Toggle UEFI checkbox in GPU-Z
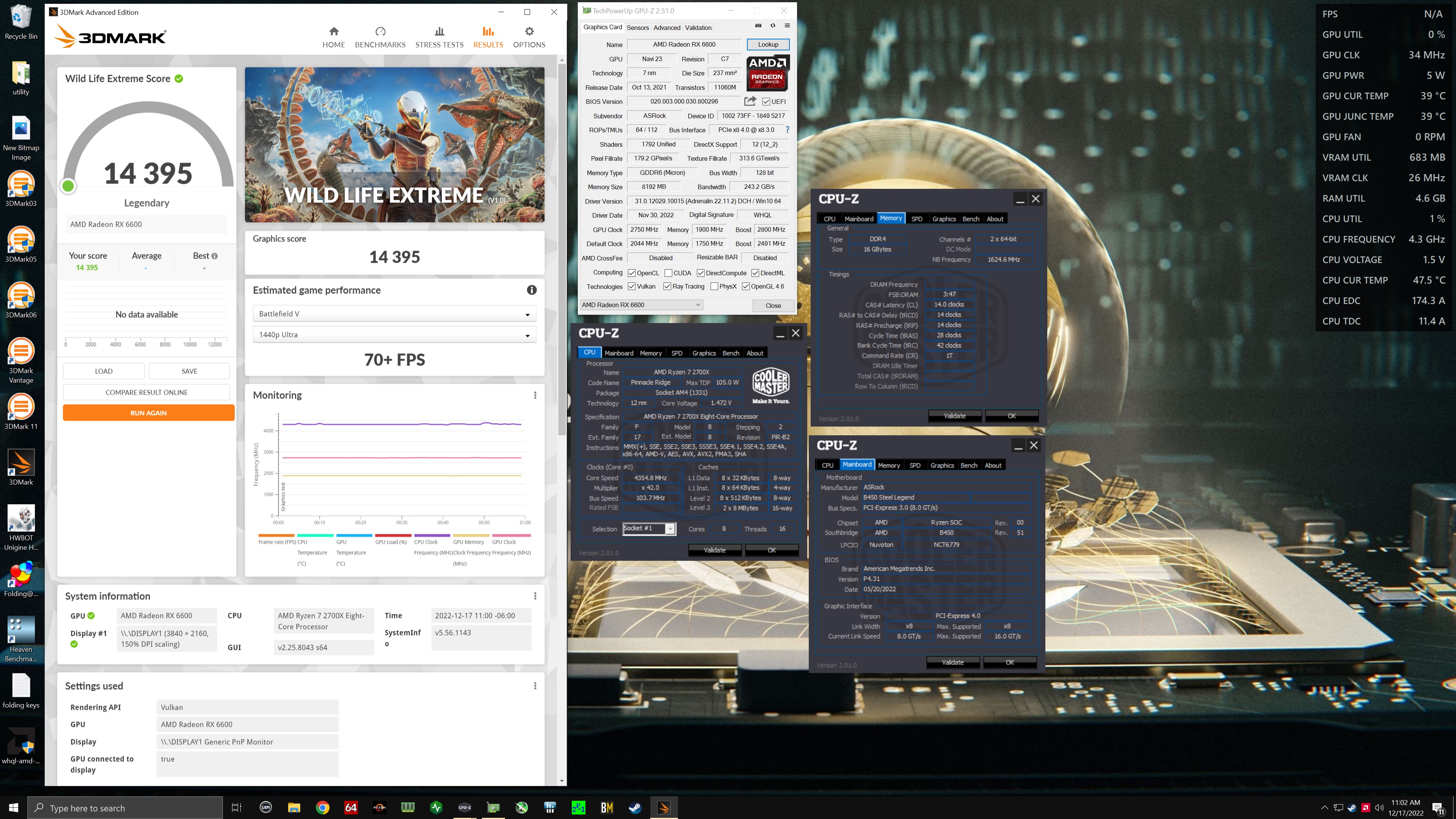Viewport: 1456px width, 819px height. click(x=766, y=102)
